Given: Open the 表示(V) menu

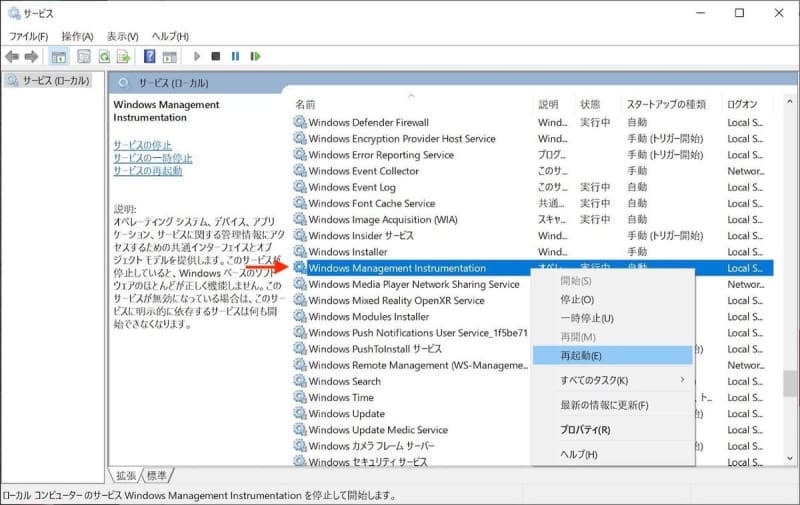Looking at the screenshot, I should (122, 36).
